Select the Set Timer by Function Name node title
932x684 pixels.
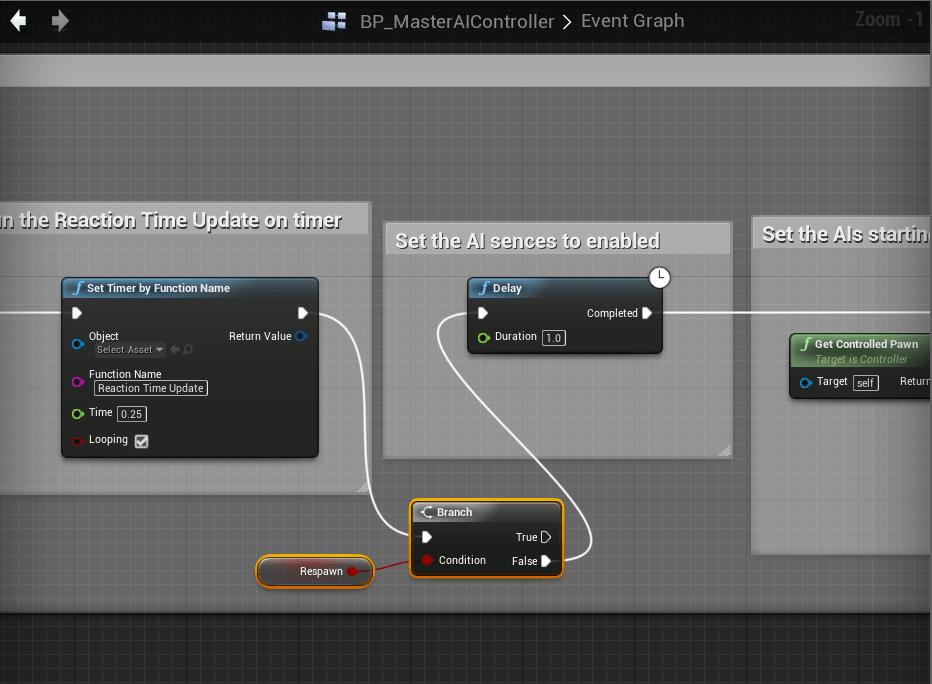pyautogui.click(x=158, y=288)
